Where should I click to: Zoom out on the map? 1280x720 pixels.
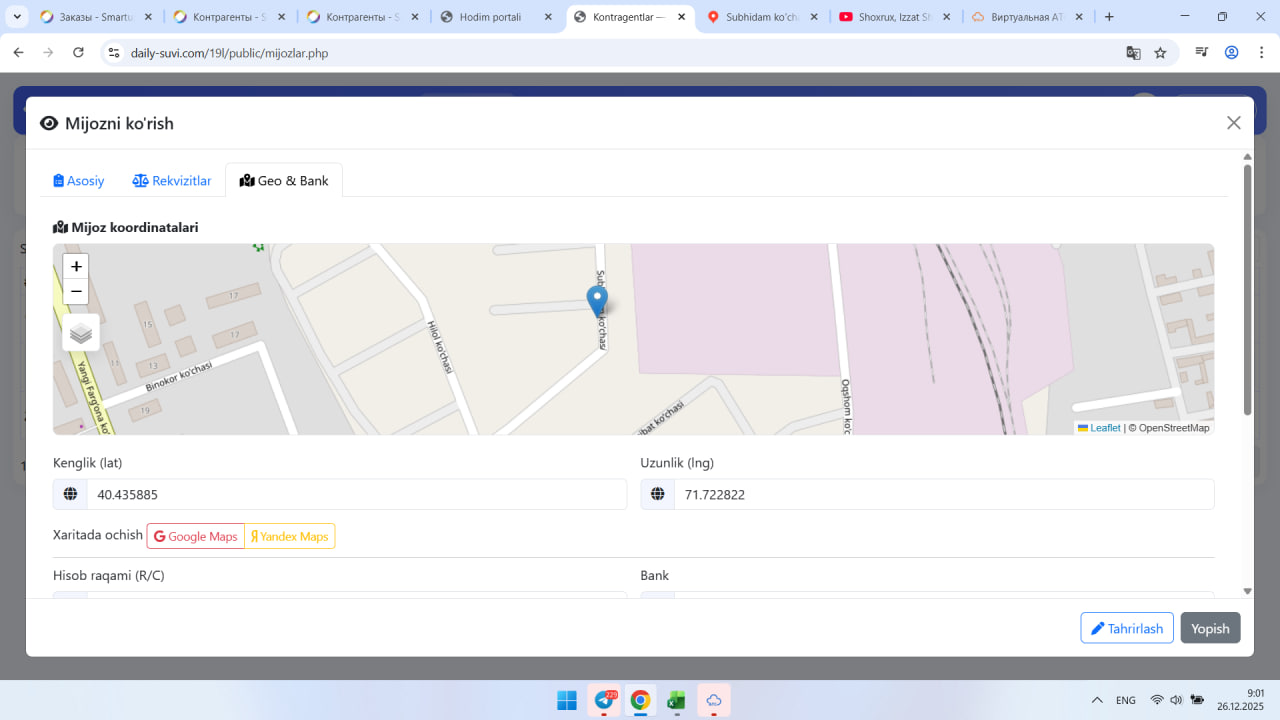click(76, 292)
